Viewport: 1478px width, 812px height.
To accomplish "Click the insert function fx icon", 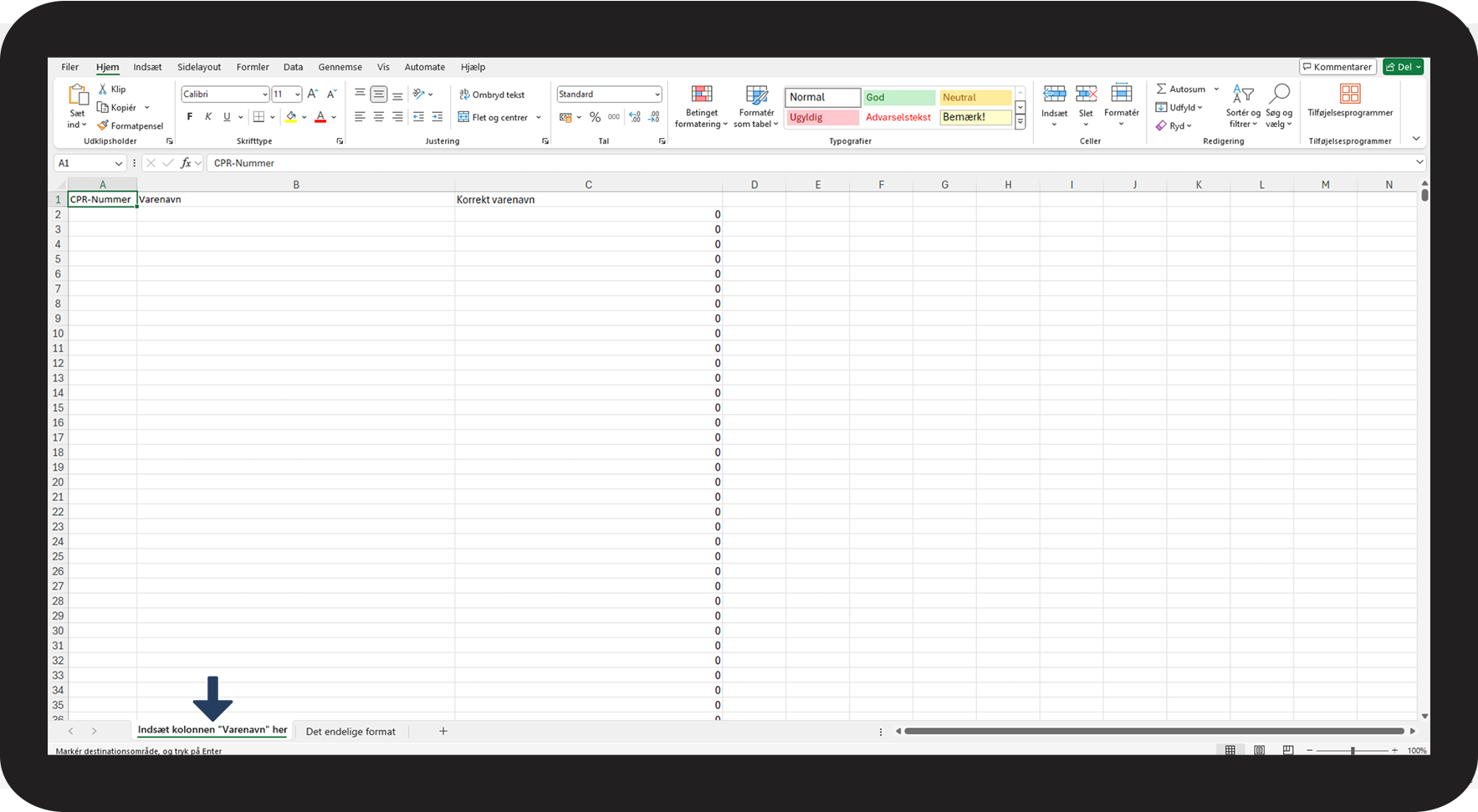I will click(x=186, y=163).
